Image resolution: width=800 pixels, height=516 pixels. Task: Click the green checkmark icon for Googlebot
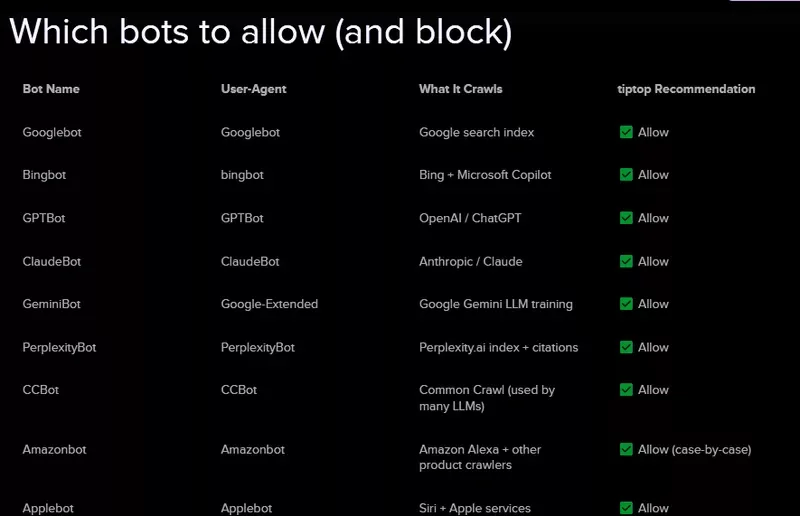tap(626, 132)
